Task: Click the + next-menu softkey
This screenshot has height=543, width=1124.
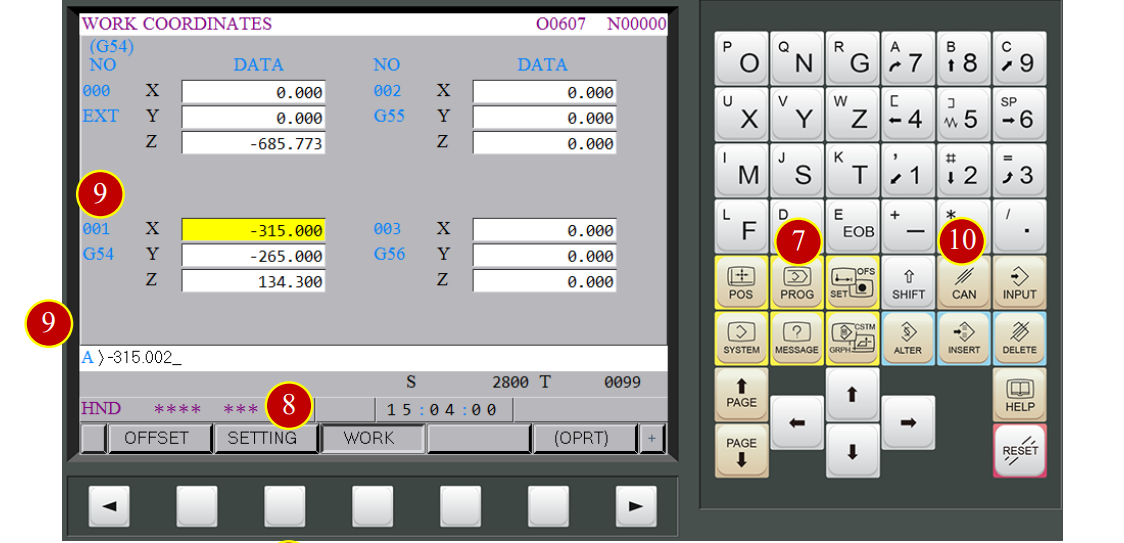Action: coord(652,438)
